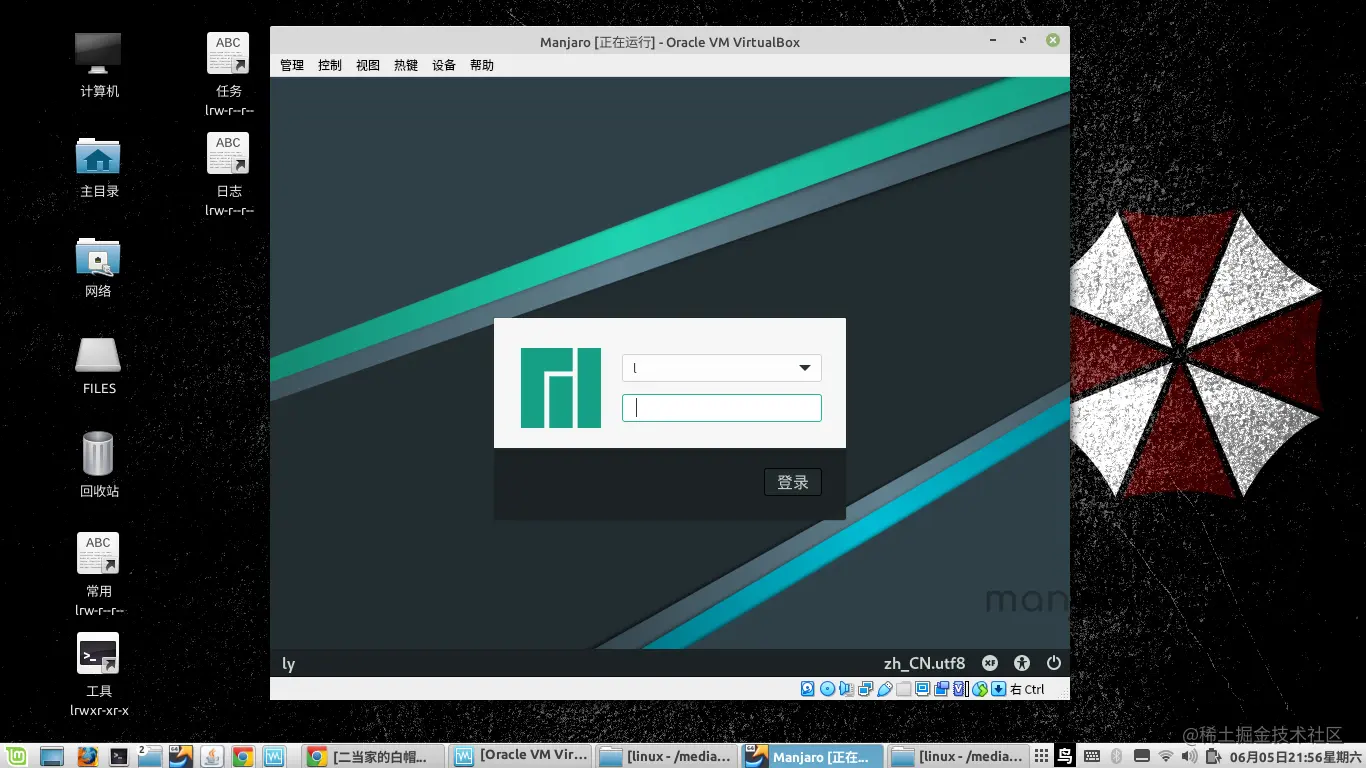This screenshot has width=1366, height=768.
Task: Click the shared folders indicator icon
Action: click(904, 689)
